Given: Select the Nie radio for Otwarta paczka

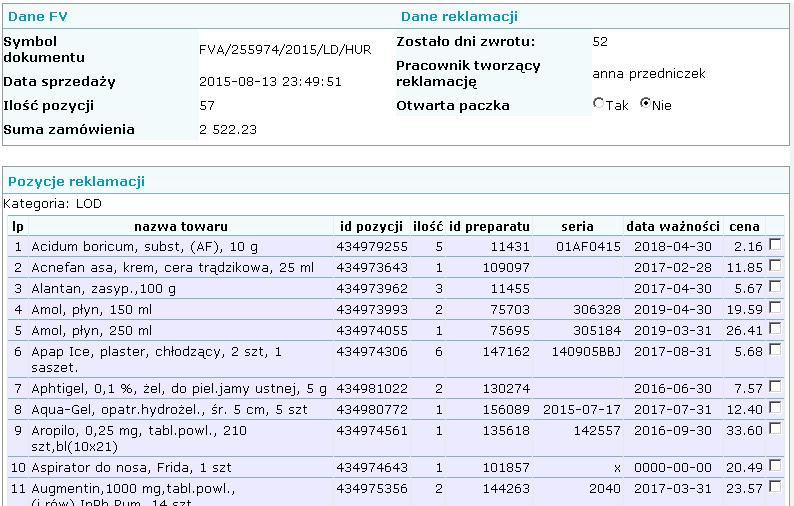Looking at the screenshot, I should (645, 103).
